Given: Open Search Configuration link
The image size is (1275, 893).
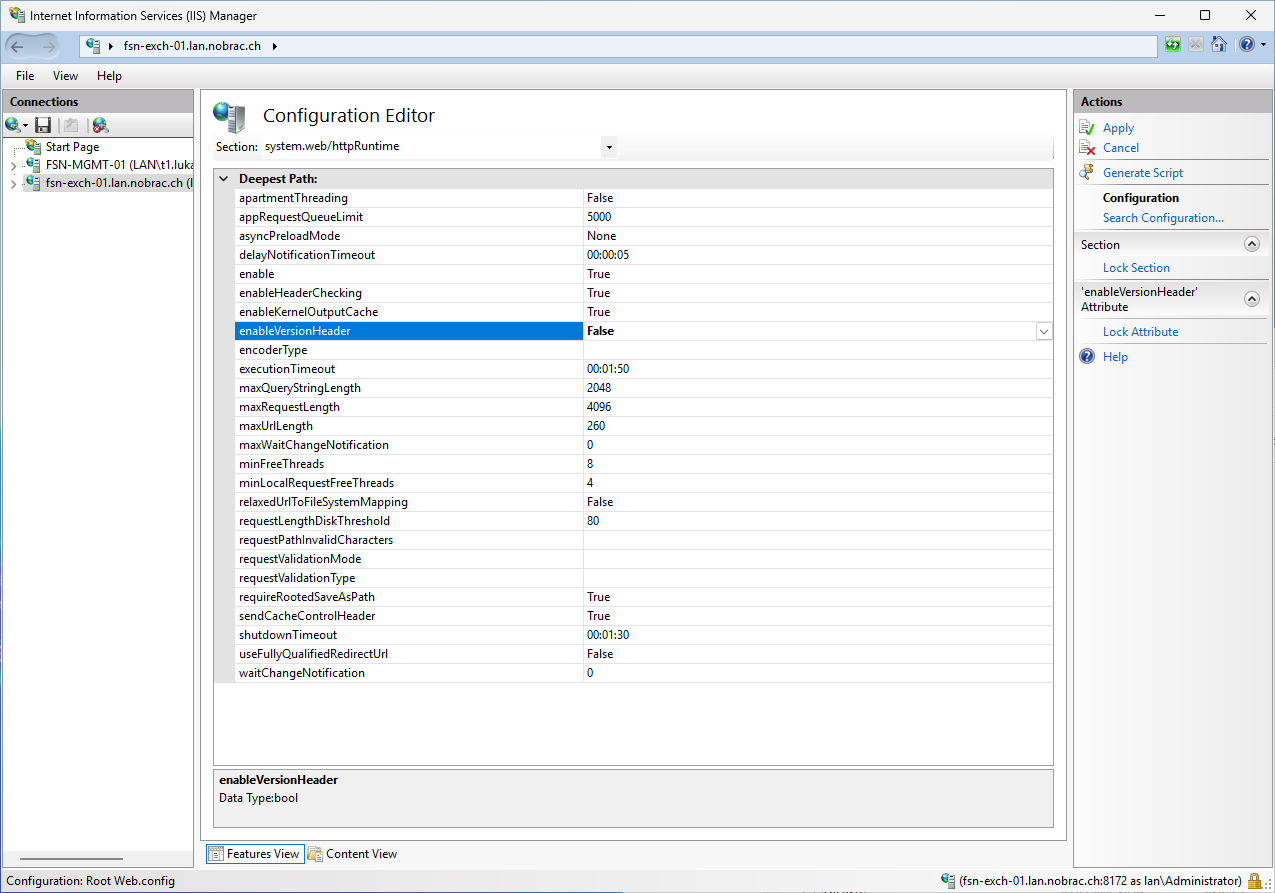Looking at the screenshot, I should 1163,218.
